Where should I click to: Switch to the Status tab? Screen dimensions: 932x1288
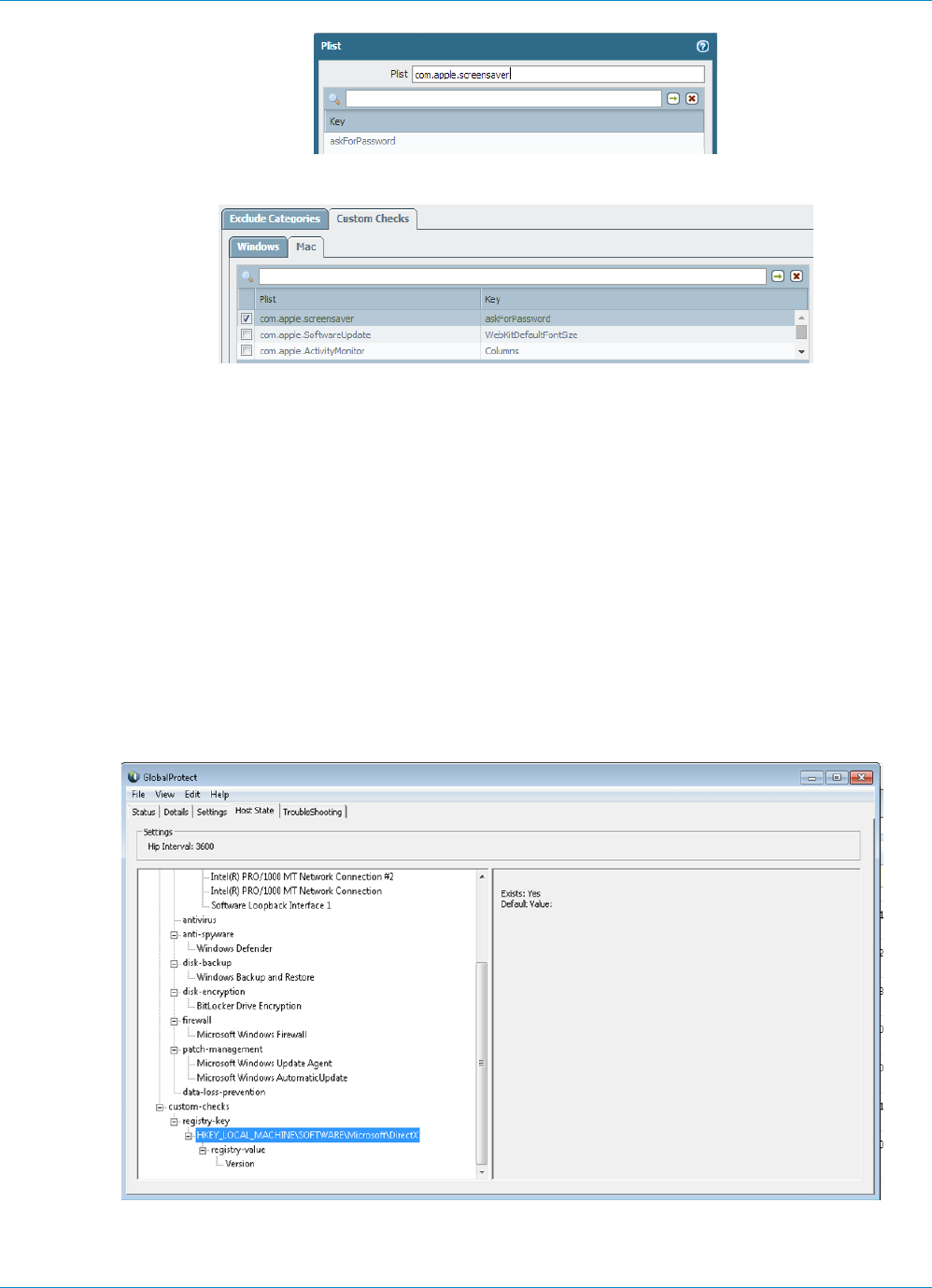point(144,812)
